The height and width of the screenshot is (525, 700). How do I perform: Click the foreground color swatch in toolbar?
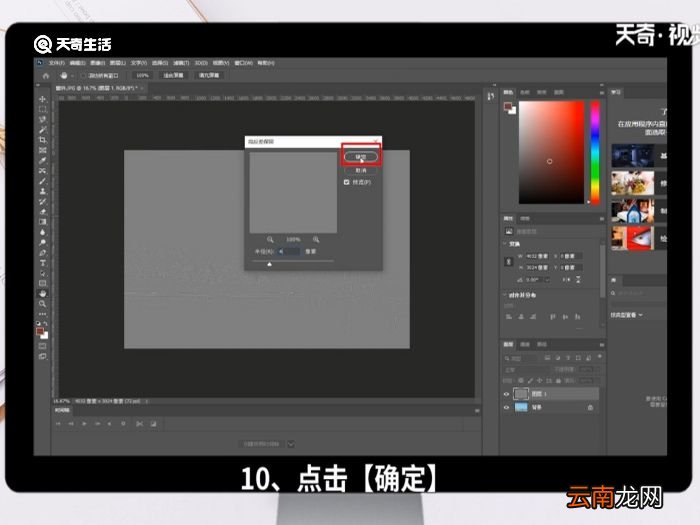click(40, 331)
